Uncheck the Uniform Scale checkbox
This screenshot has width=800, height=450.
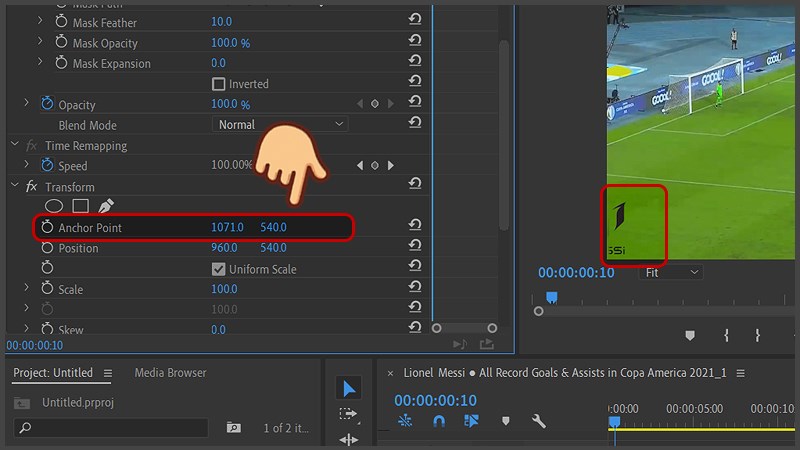tap(218, 269)
